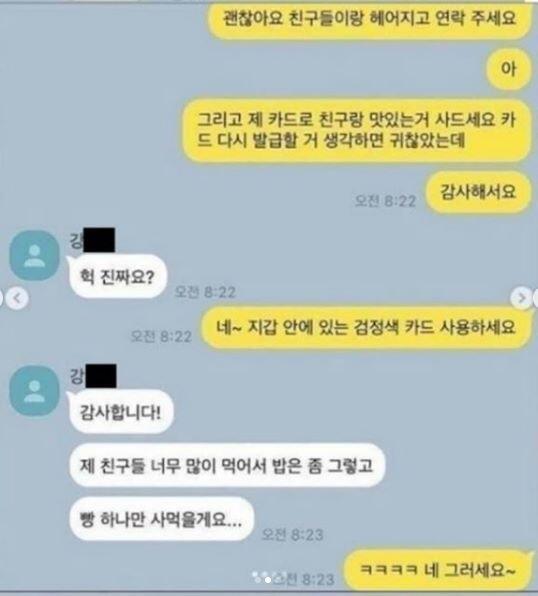Image resolution: width=538 pixels, height=596 pixels.
Task: Click the '빵 하나만 사먹을게요...' message
Action: click(x=162, y=519)
